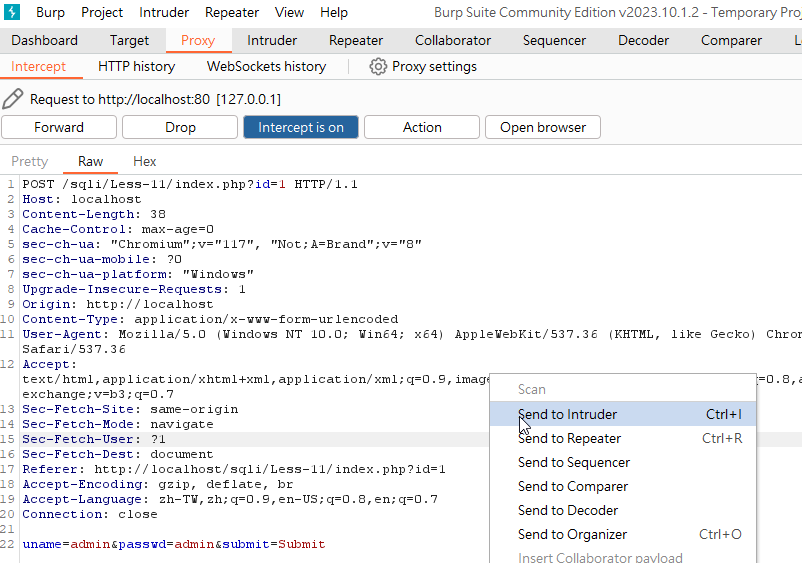This screenshot has height=563, width=802.
Task: Click the 'Cache-Control: max-age=0' line
Action: (x=118, y=229)
